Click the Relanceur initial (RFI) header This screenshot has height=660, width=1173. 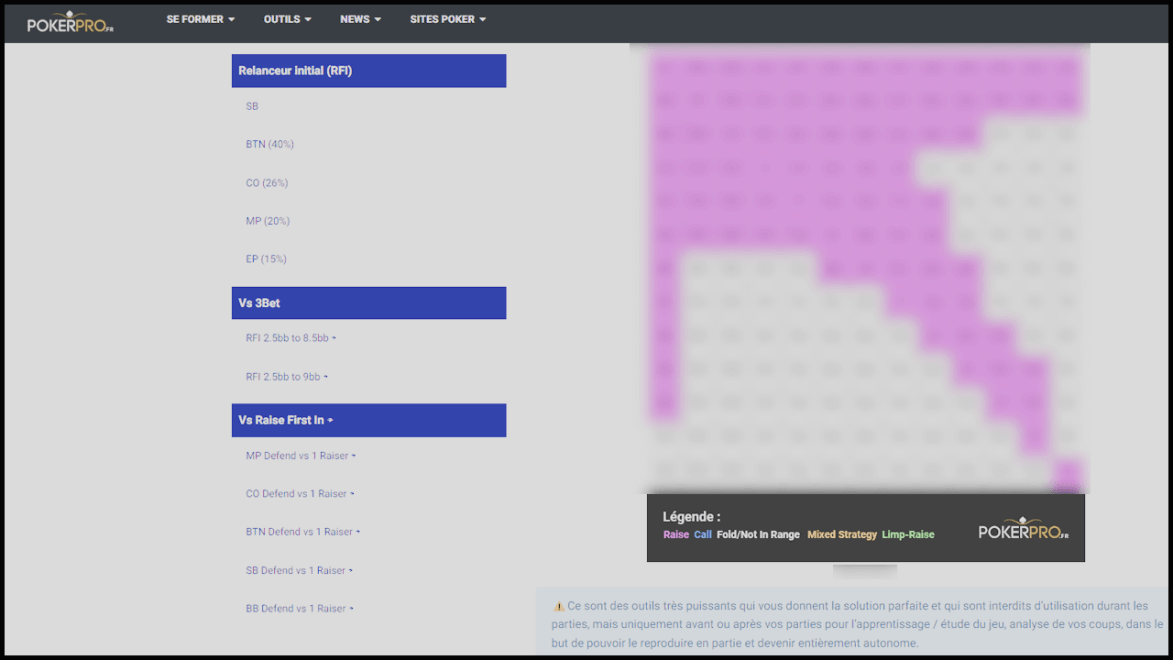coord(295,71)
